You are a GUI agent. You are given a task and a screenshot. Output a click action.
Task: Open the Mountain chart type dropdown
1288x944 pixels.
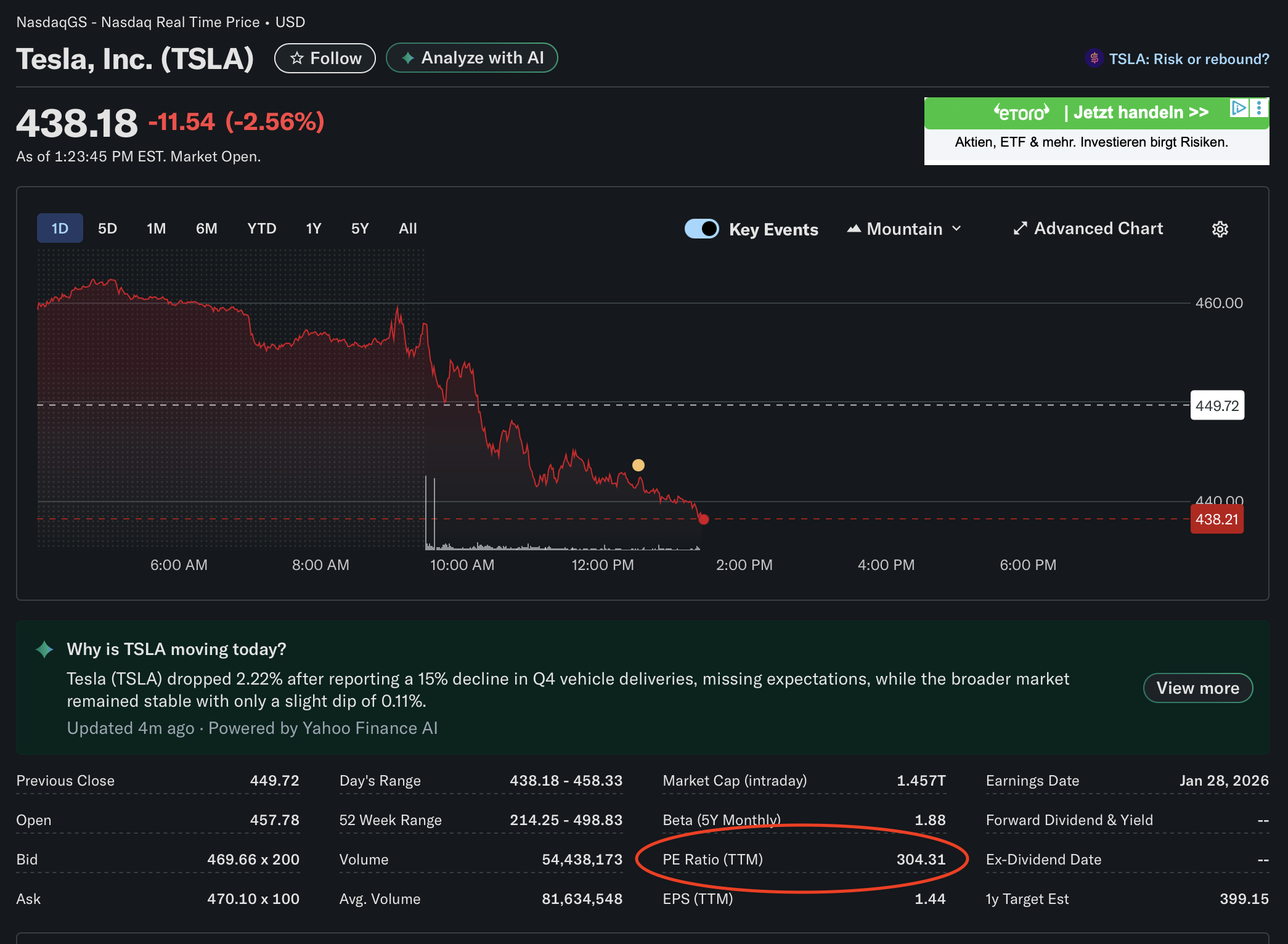click(x=903, y=229)
